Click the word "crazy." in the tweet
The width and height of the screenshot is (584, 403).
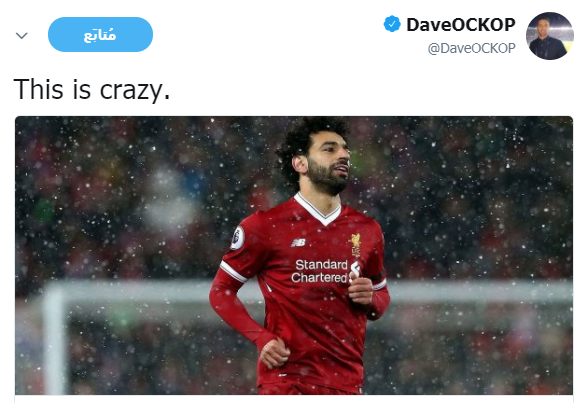point(135,91)
